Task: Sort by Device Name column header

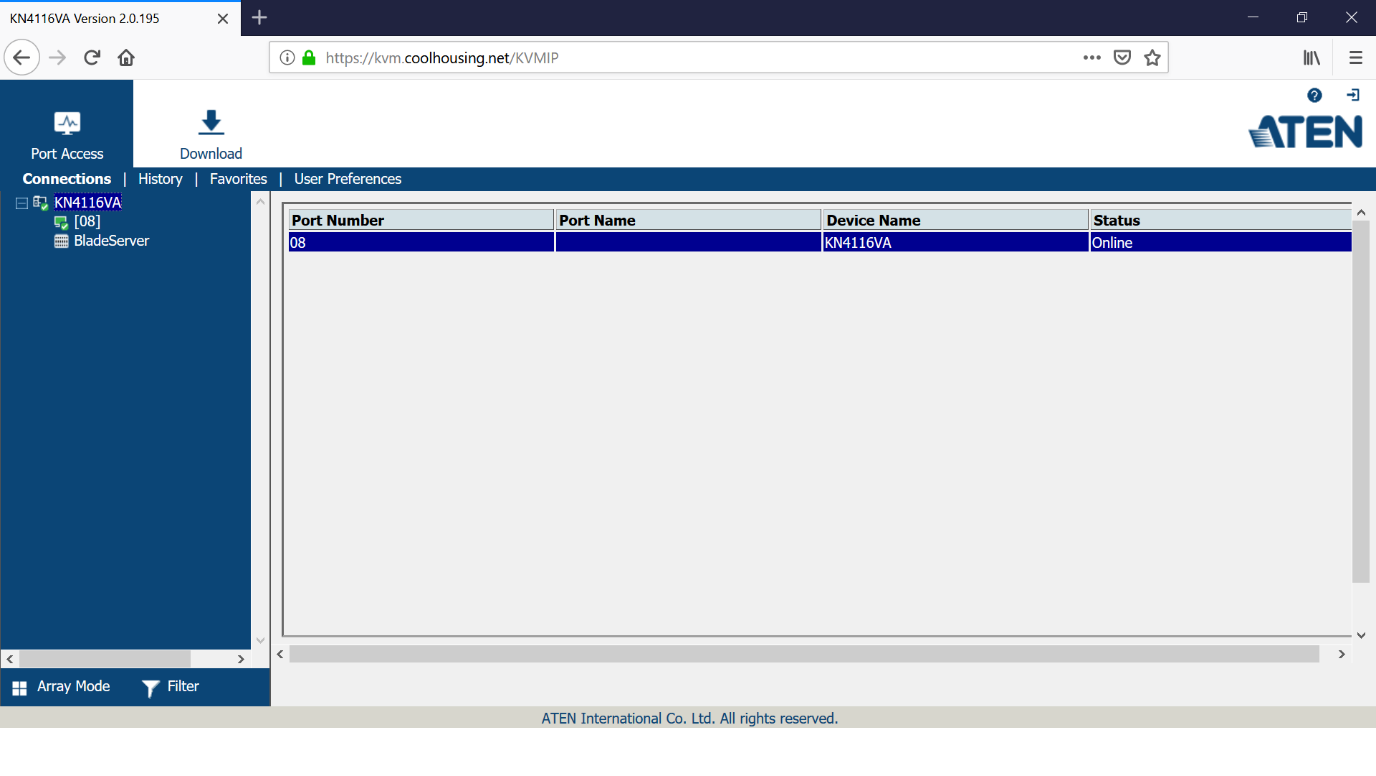Action: tap(956, 220)
